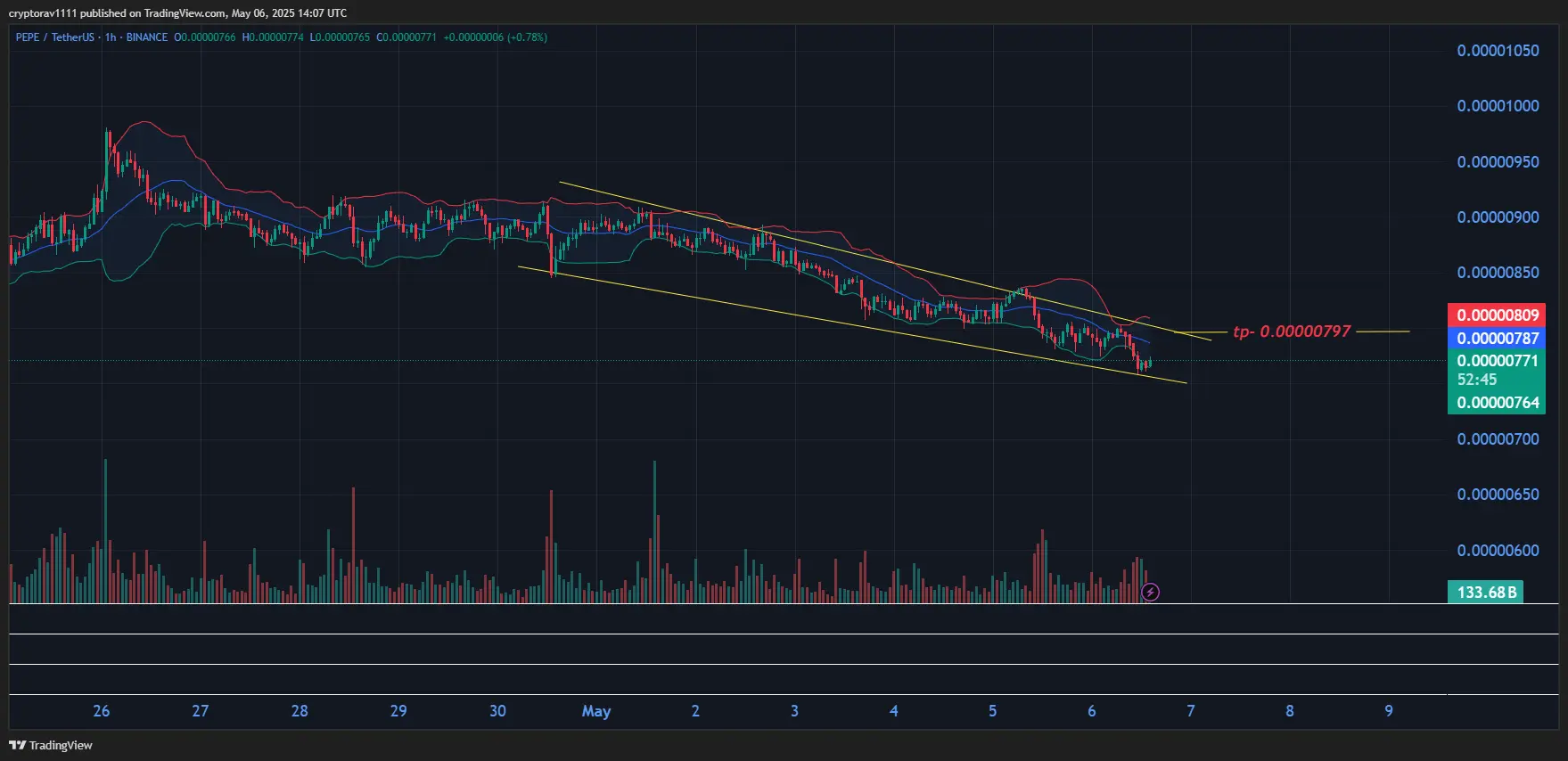
Task: Click the 0.00000850 price axis tick
Action: [1498, 273]
